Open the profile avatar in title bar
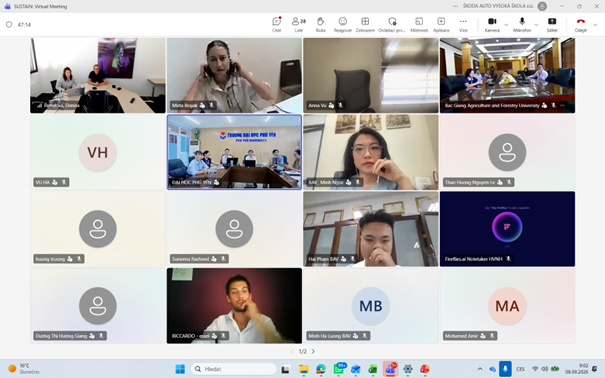 [x=542, y=6]
